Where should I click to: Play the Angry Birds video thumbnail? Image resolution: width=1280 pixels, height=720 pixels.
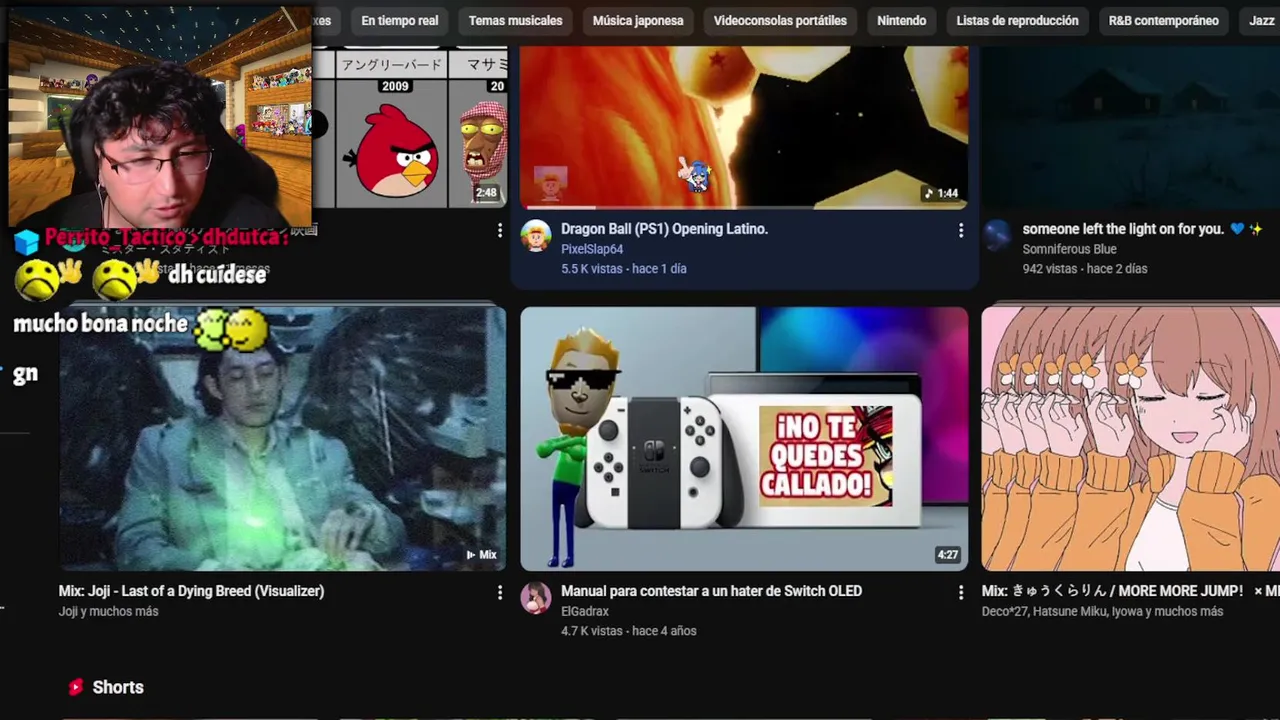[x=410, y=130]
